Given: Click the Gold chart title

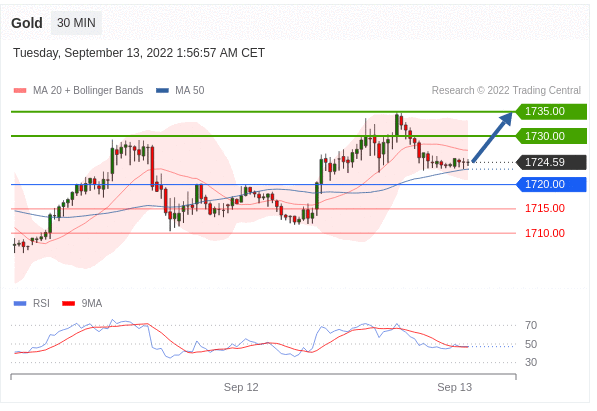Looking at the screenshot, I should point(27,23).
